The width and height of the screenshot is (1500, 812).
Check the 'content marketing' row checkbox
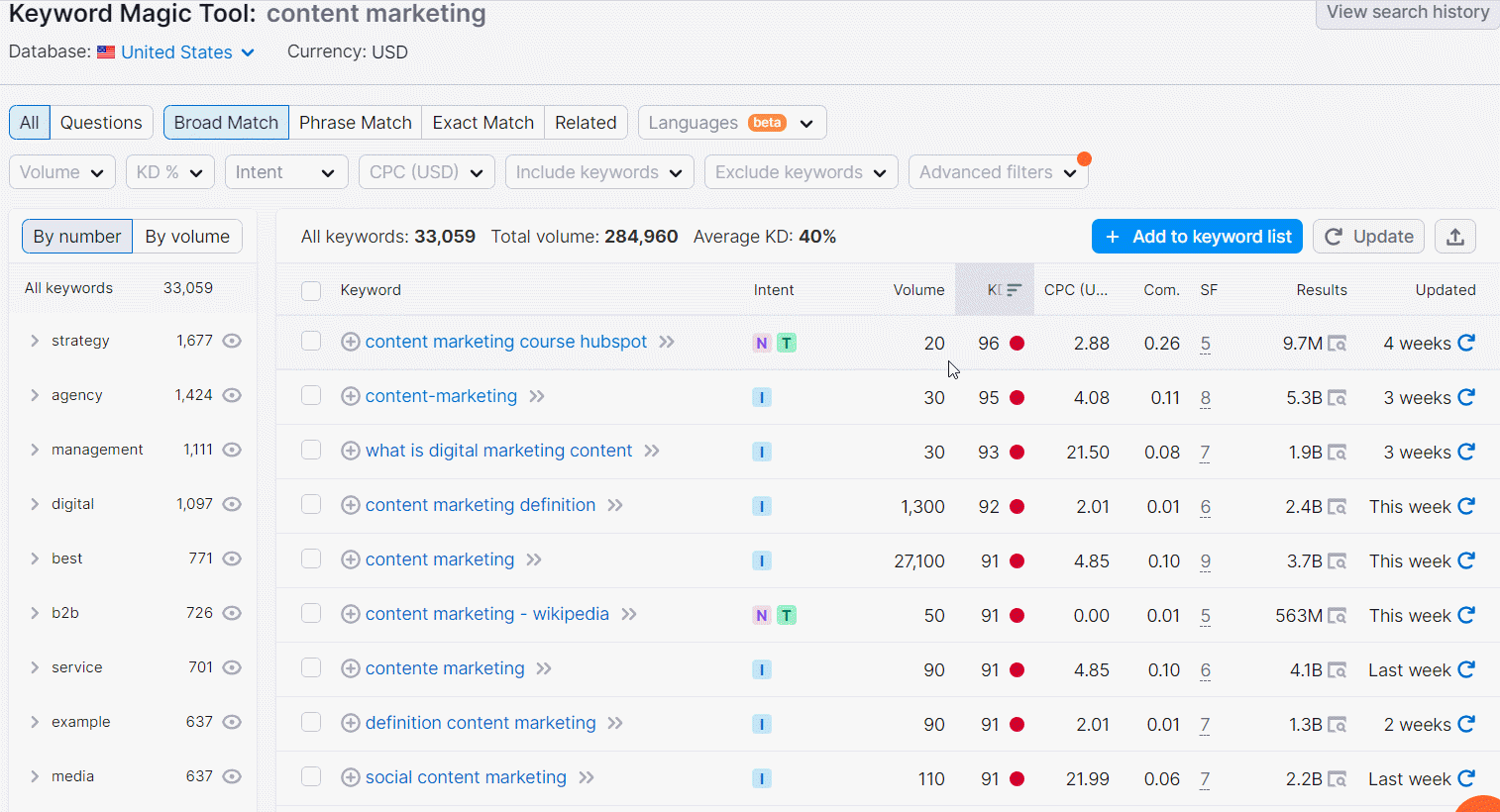click(311, 558)
